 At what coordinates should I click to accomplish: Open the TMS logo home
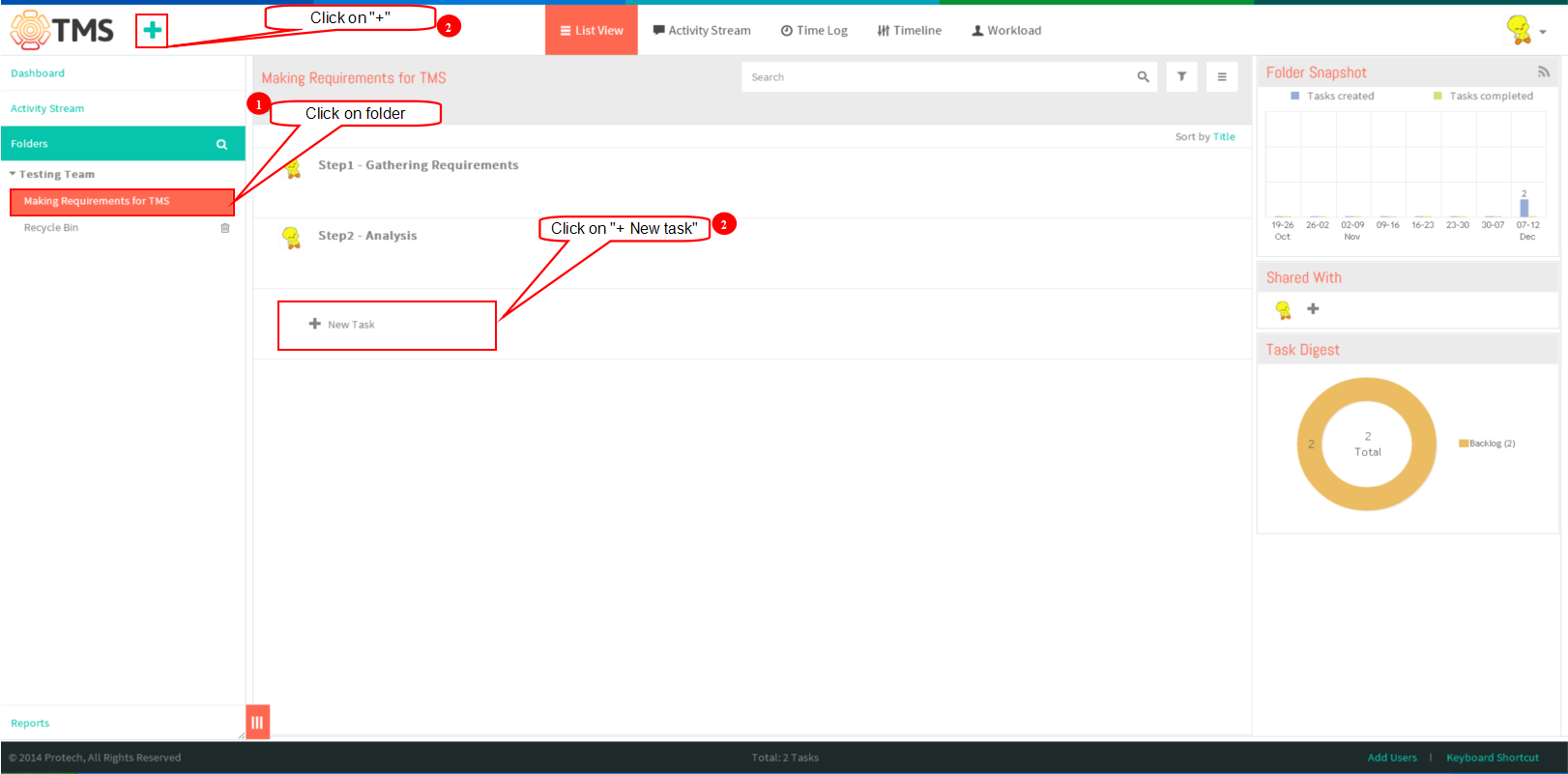point(62,31)
